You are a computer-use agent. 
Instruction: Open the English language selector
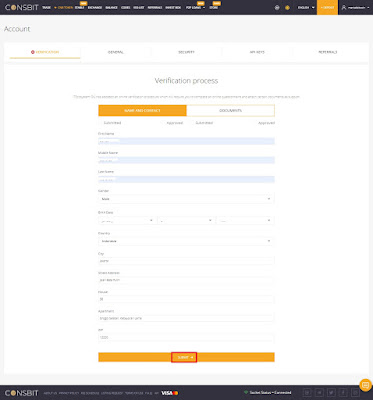(x=306, y=7)
